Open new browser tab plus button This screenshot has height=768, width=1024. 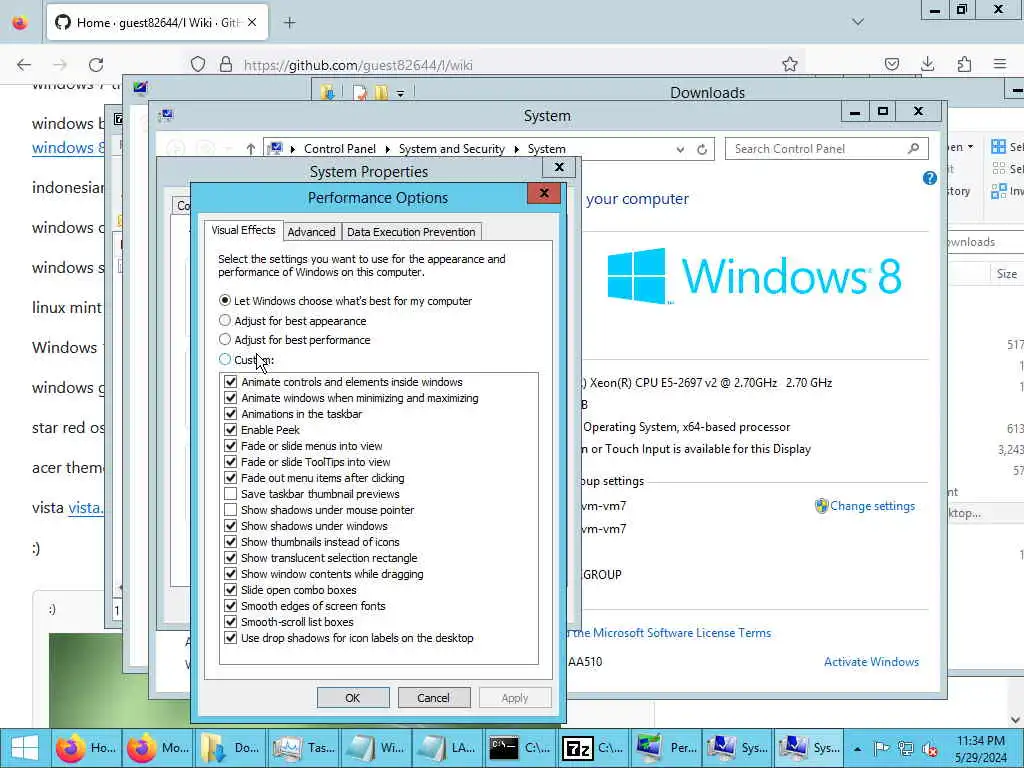click(290, 23)
